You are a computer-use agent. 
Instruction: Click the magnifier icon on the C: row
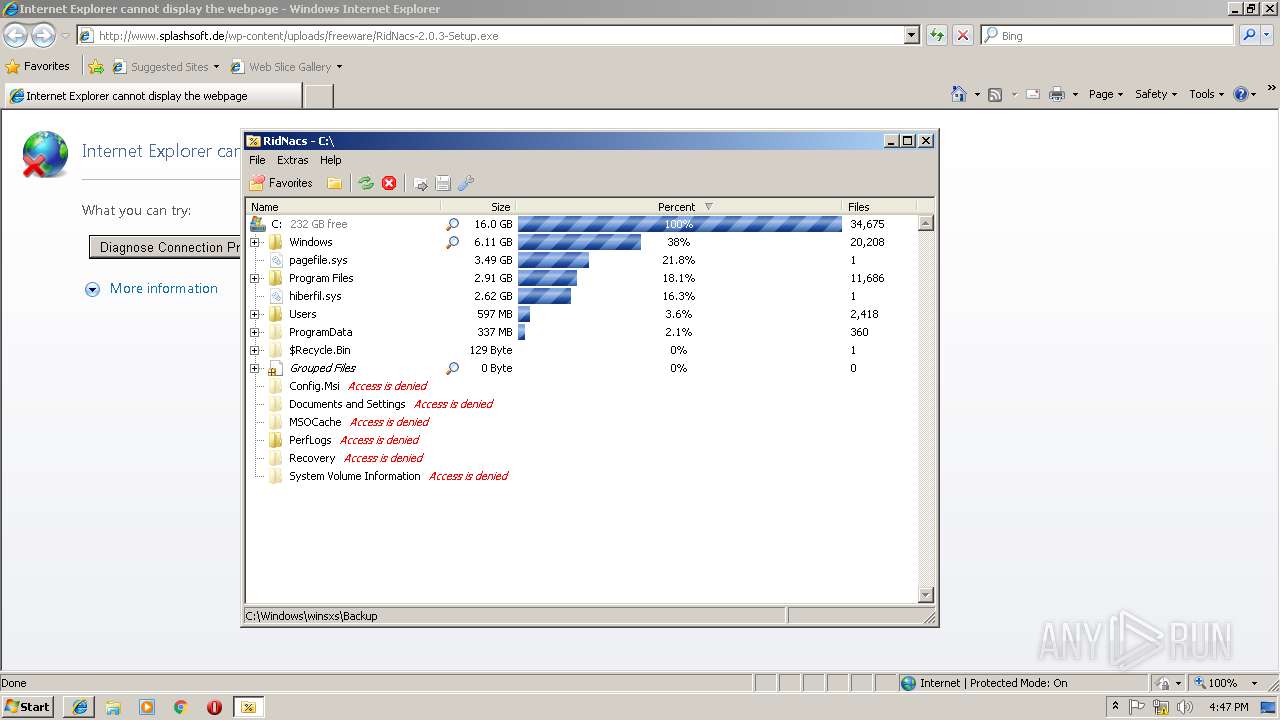point(452,224)
